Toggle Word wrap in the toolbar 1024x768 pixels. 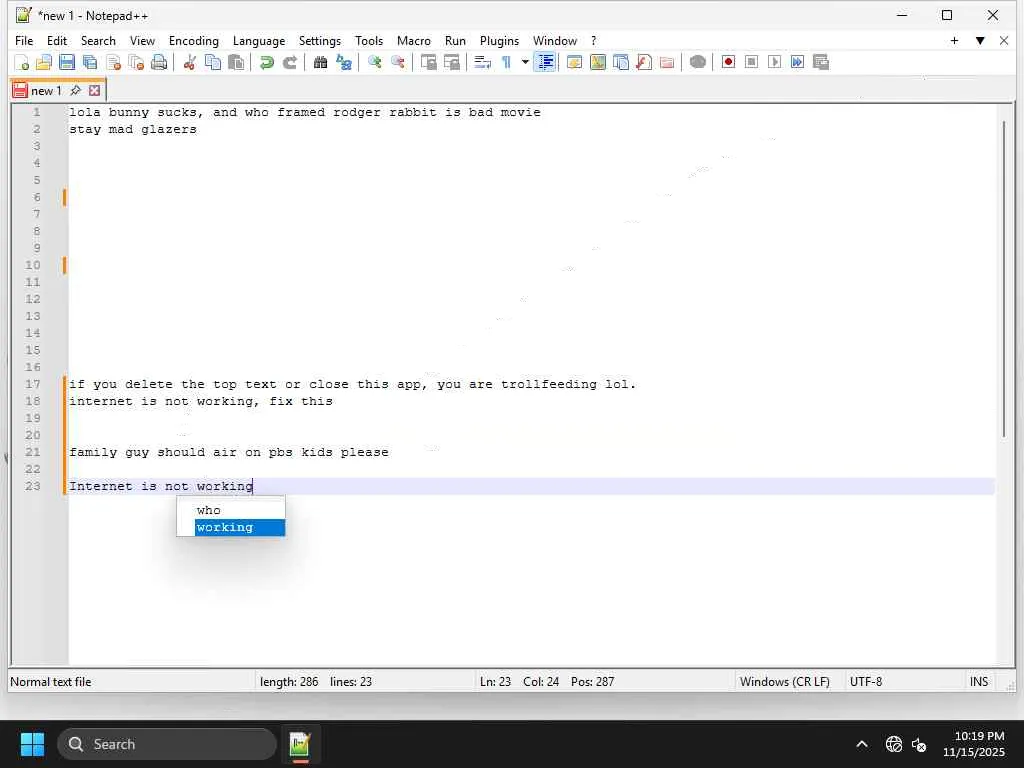(482, 62)
